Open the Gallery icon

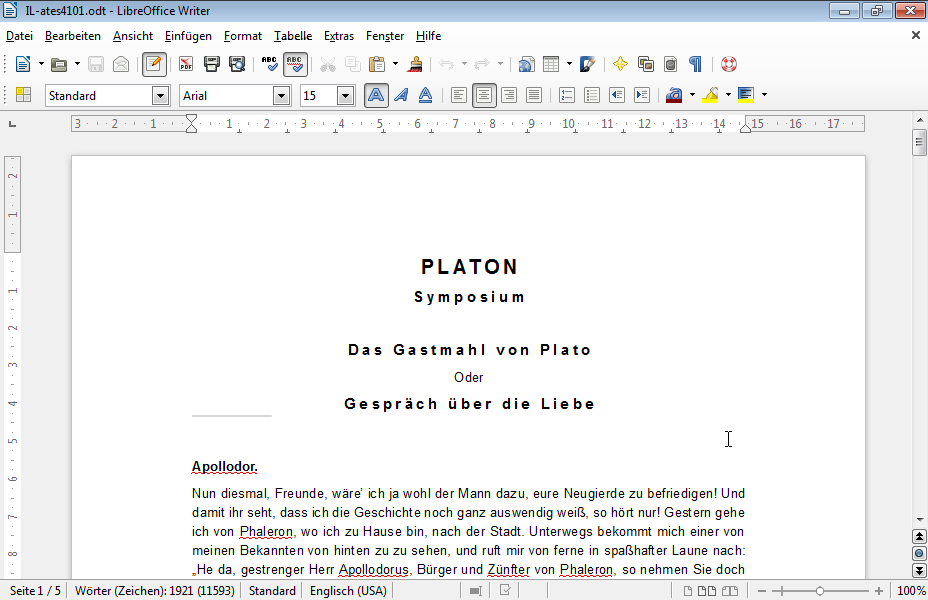646,64
